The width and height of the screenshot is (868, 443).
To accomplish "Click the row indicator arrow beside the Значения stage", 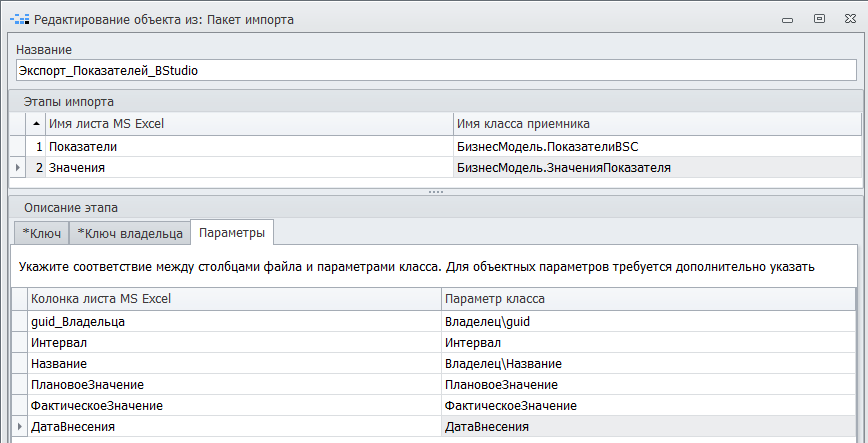I will tap(18, 168).
